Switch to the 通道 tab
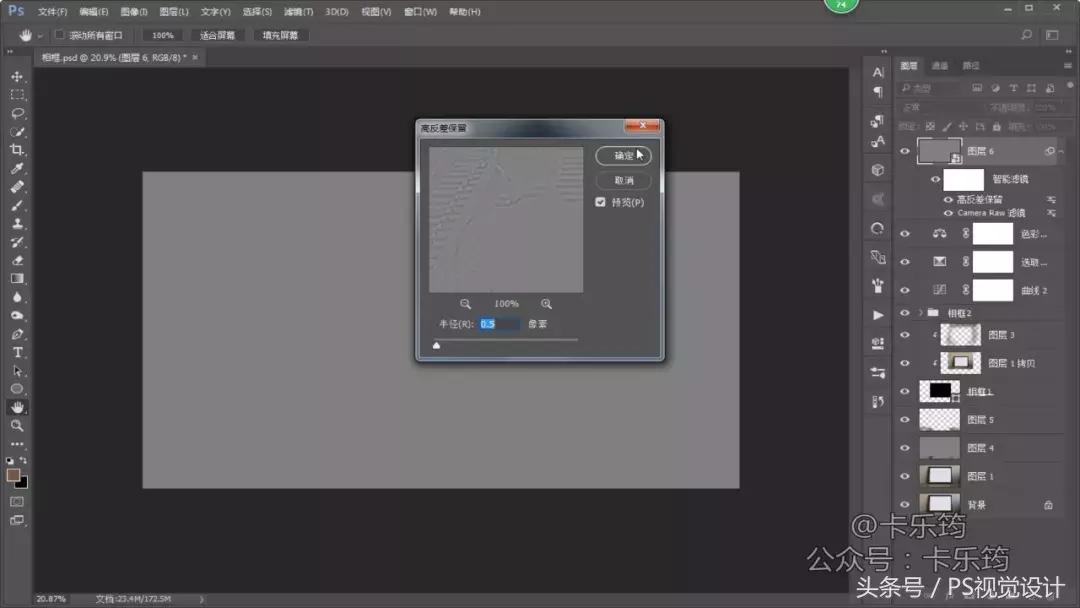The image size is (1080, 608). click(938, 65)
